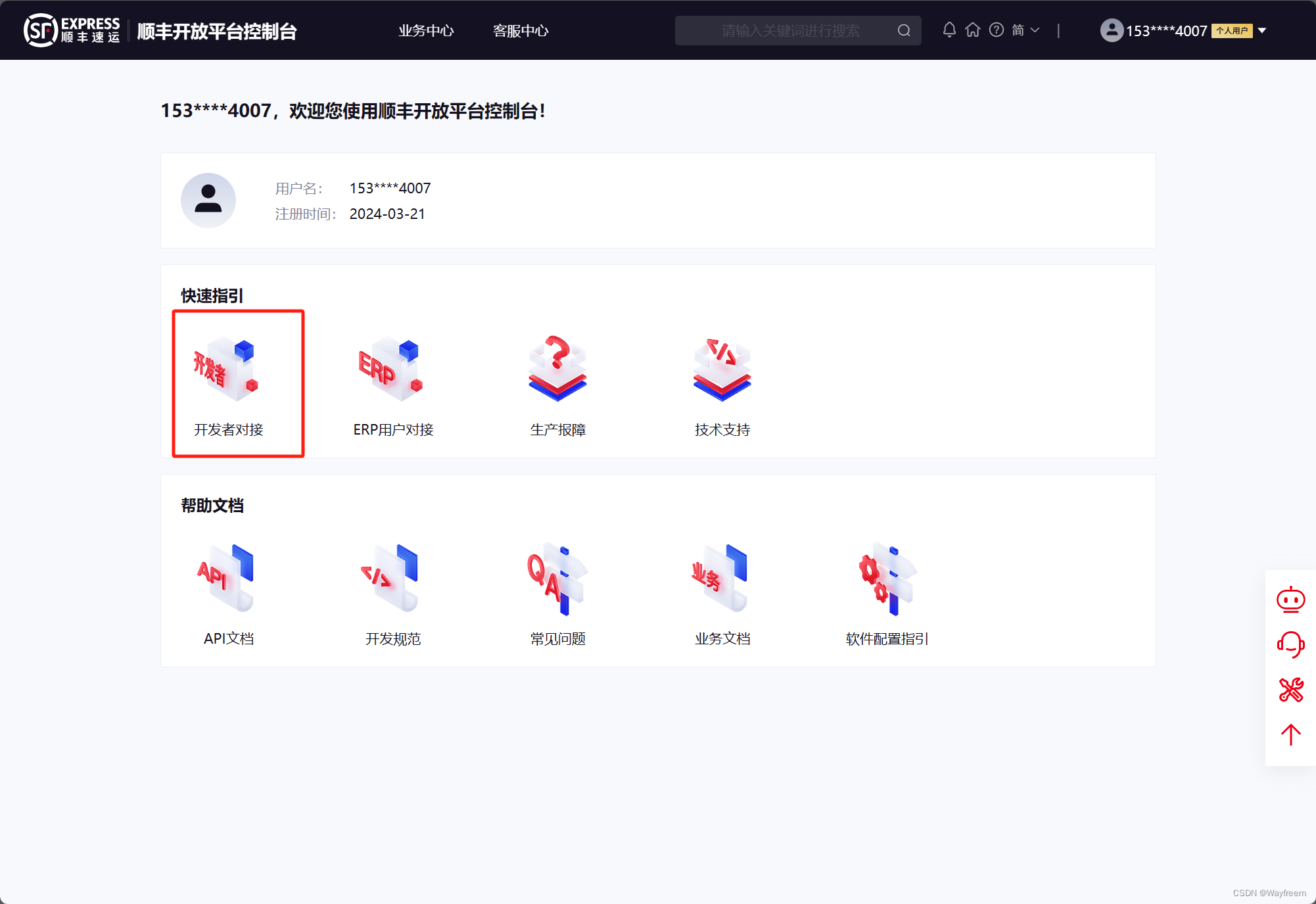The width and height of the screenshot is (1316, 904).
Task: Click the API文档 label
Action: coord(229,638)
